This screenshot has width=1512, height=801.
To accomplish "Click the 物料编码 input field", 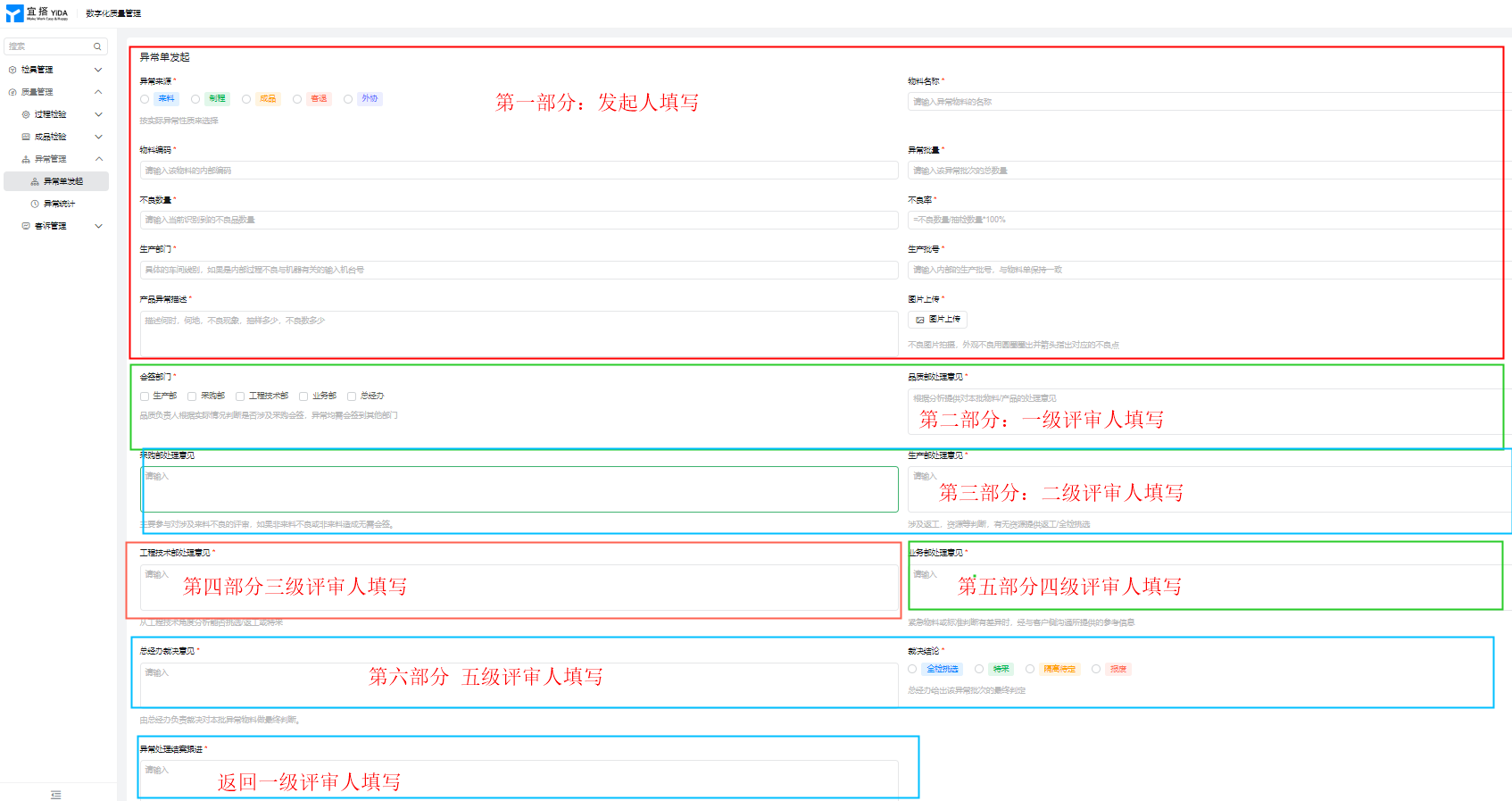I will tap(519, 171).
